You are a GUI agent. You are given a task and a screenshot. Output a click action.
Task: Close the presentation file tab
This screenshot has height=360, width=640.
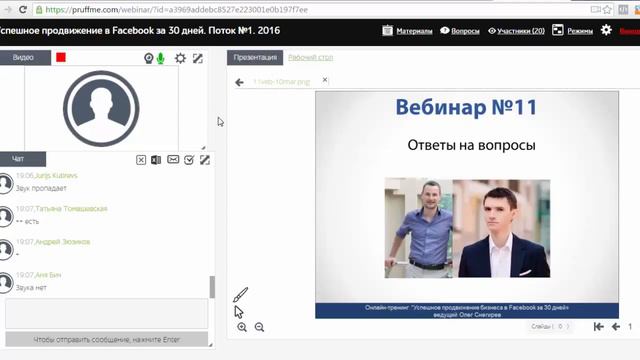pos(325,80)
